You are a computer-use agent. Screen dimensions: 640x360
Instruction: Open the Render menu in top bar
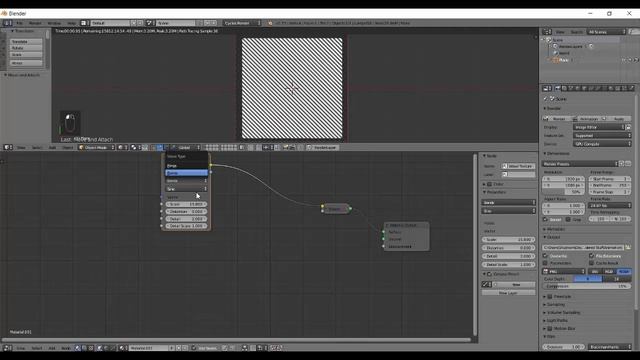tap(35, 23)
